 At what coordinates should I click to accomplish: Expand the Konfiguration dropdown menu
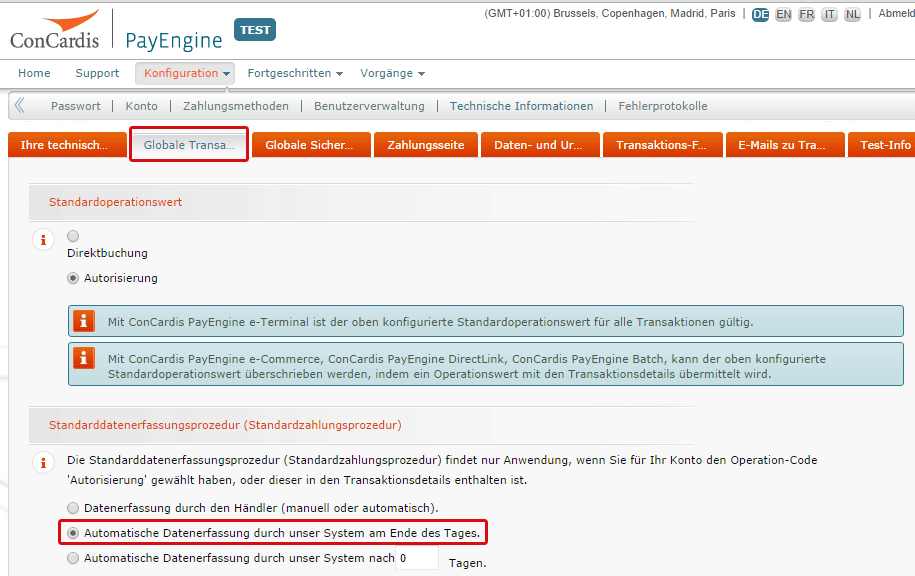pos(187,73)
